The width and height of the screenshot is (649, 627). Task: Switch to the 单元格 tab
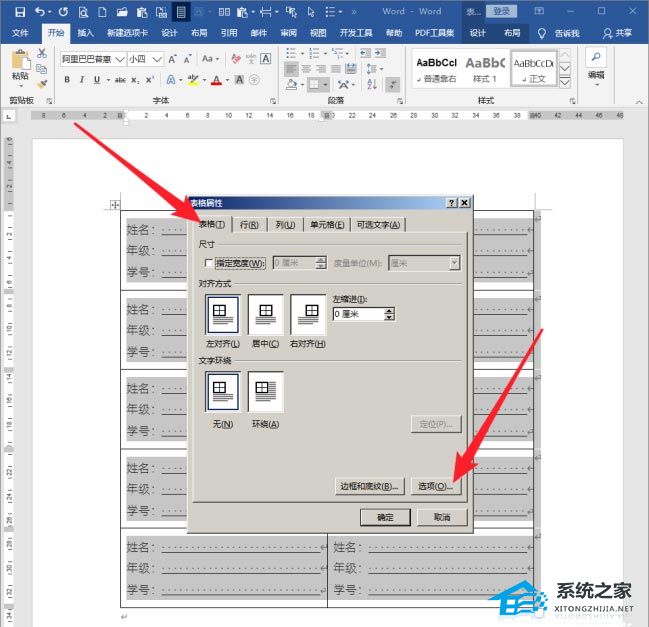click(327, 225)
